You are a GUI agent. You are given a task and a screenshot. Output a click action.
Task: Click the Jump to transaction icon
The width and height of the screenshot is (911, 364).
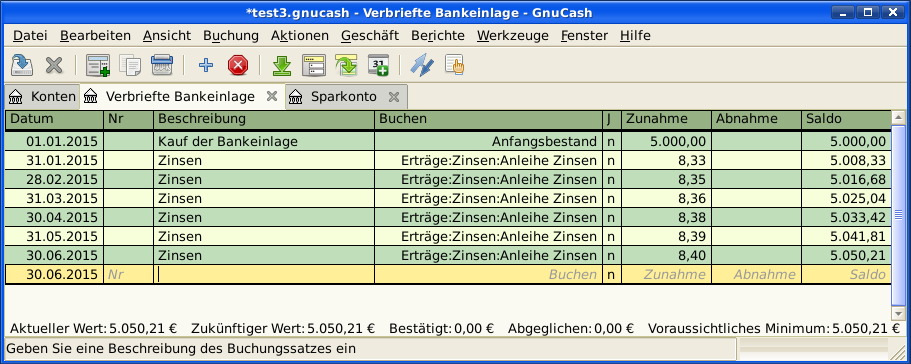[x=346, y=65]
